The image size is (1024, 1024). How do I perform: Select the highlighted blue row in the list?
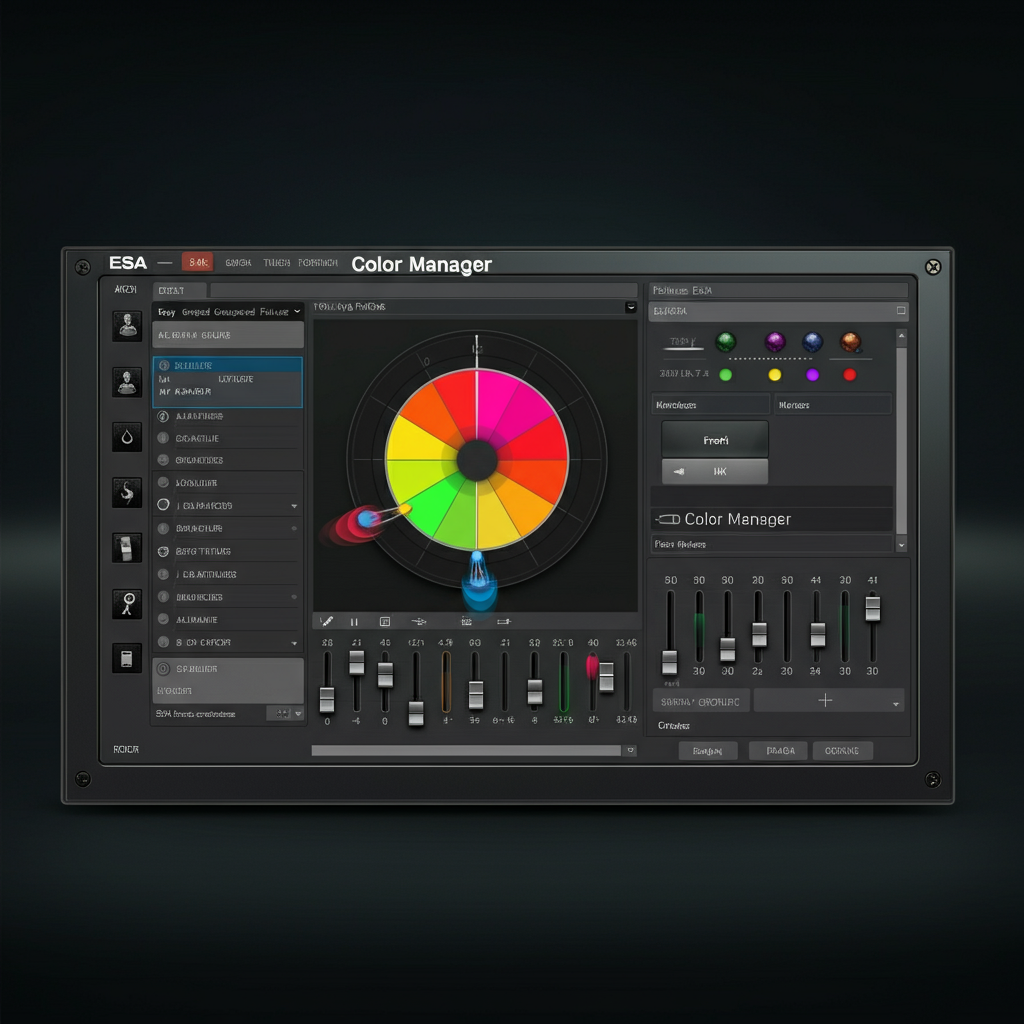tap(227, 382)
